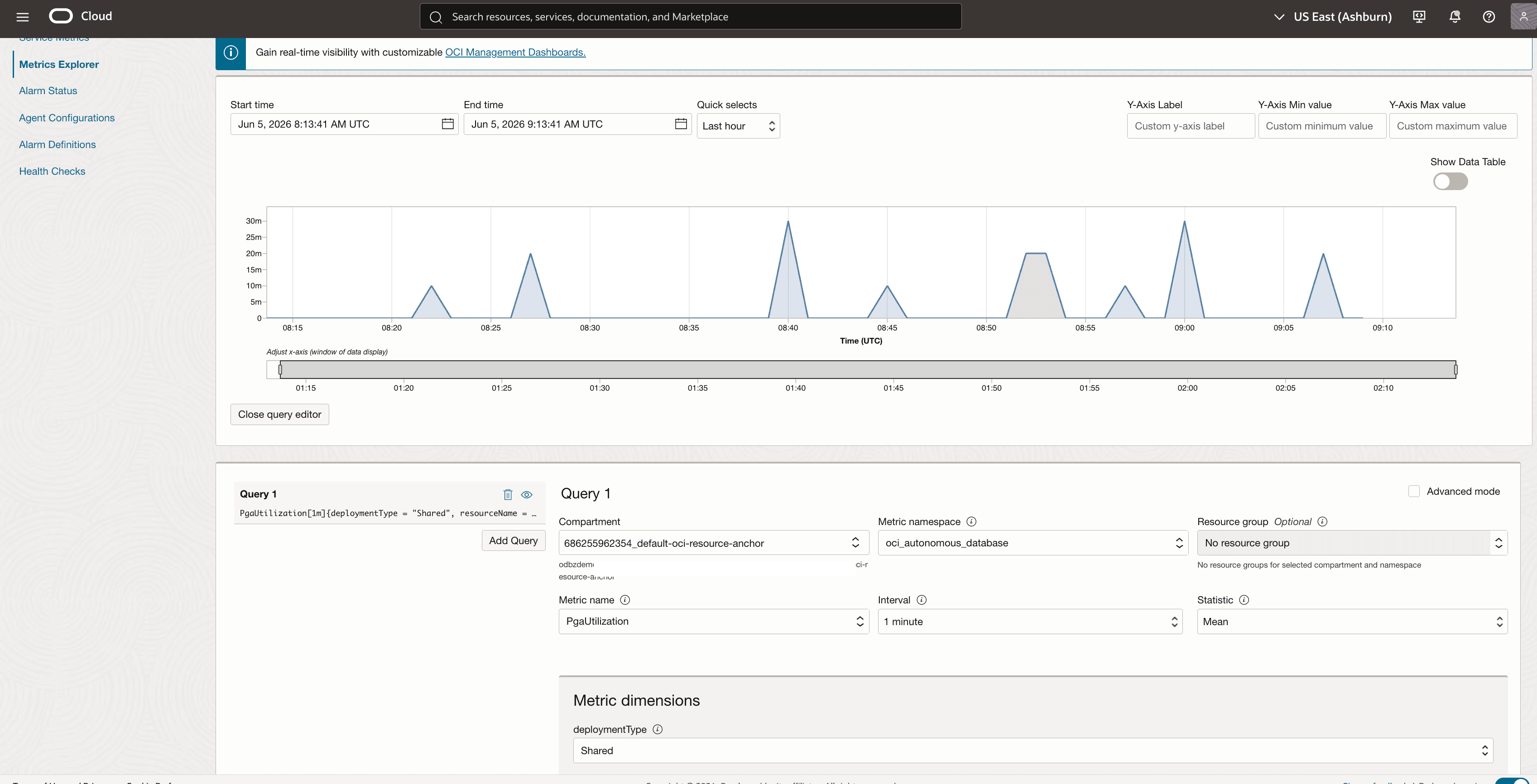
Task: Click the search magnifier icon
Action: coord(436,17)
